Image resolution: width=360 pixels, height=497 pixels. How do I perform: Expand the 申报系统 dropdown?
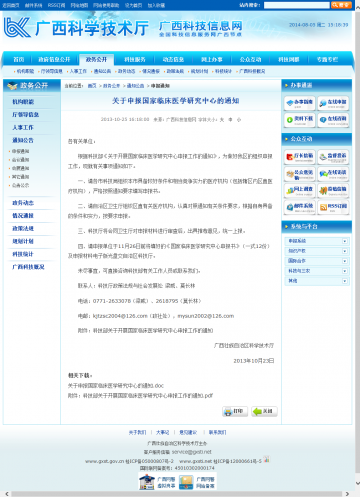click(x=345, y=241)
